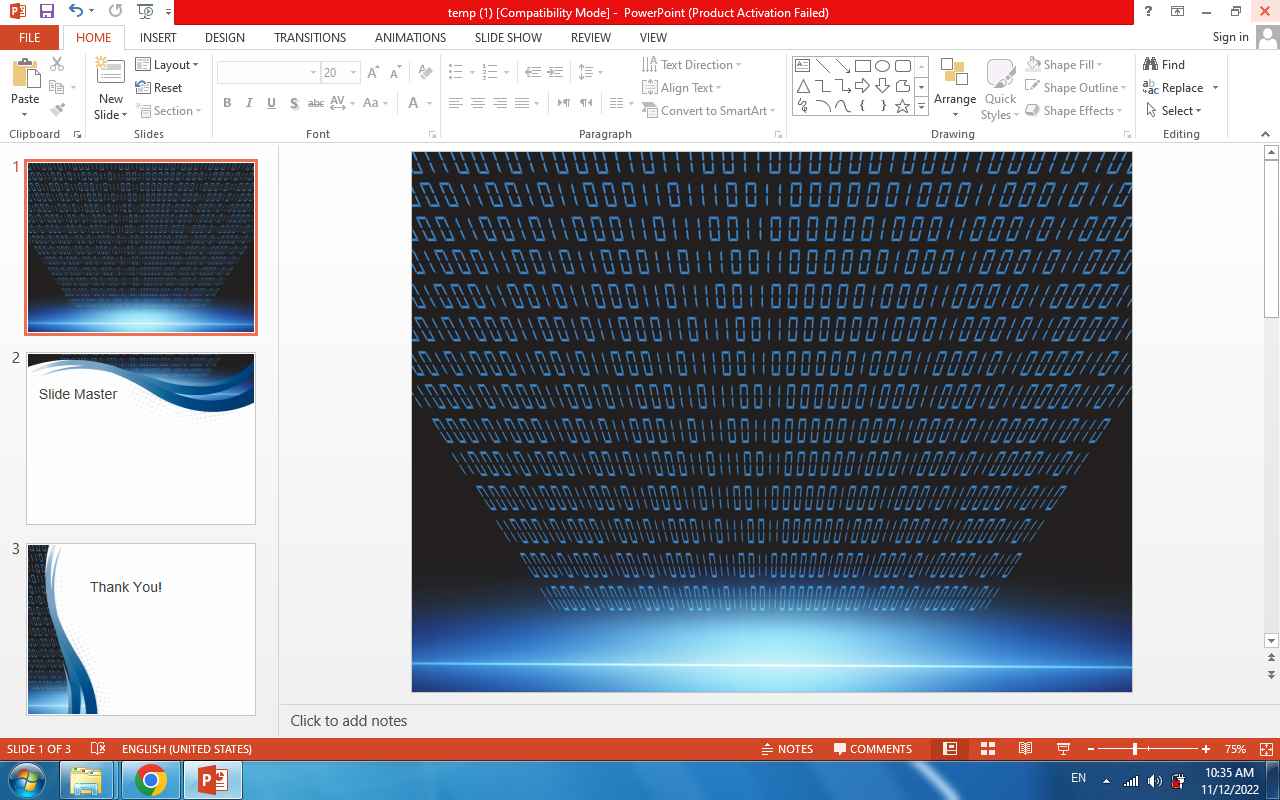The image size is (1280, 800).
Task: Click the Sign in link
Action: click(1230, 37)
